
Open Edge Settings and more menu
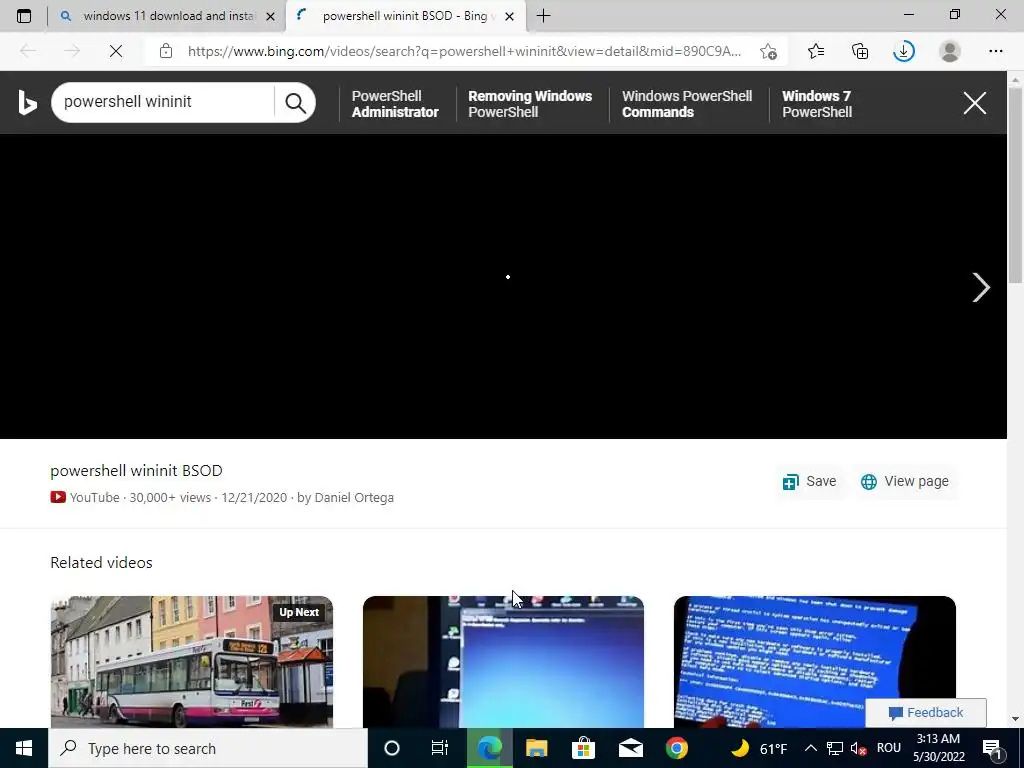coord(995,51)
